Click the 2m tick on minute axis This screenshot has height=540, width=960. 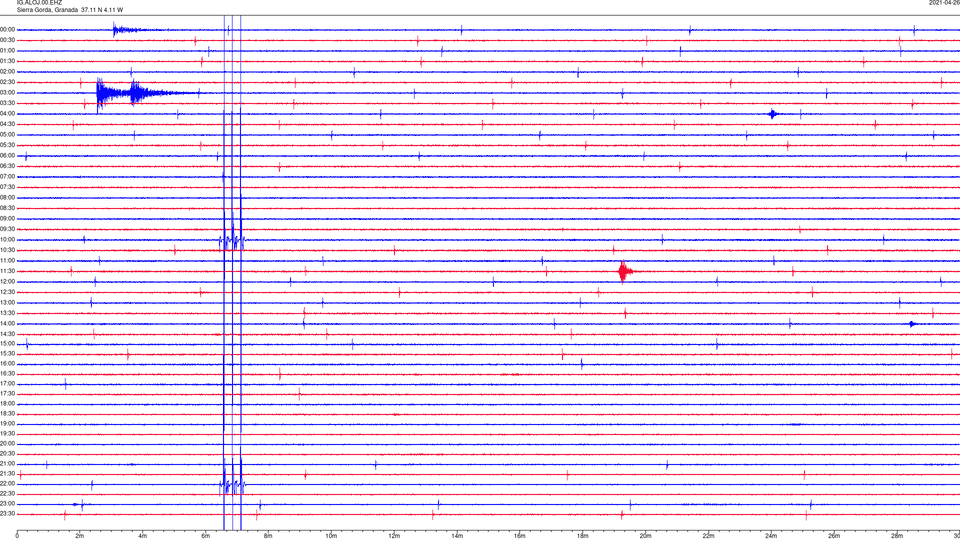click(80, 536)
